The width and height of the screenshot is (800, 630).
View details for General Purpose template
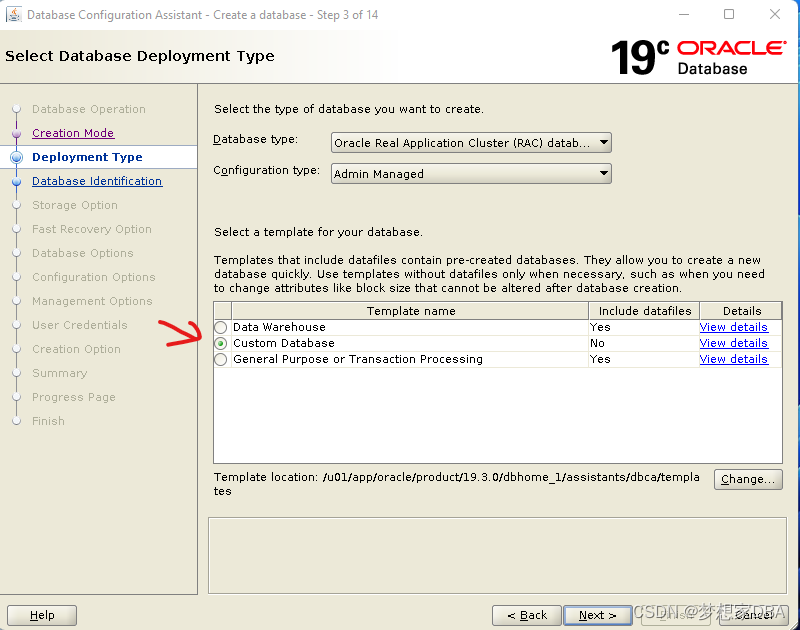click(x=734, y=359)
